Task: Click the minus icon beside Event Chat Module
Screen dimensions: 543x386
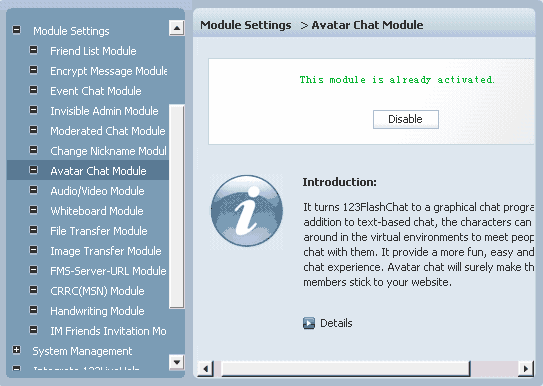Action: click(34, 90)
